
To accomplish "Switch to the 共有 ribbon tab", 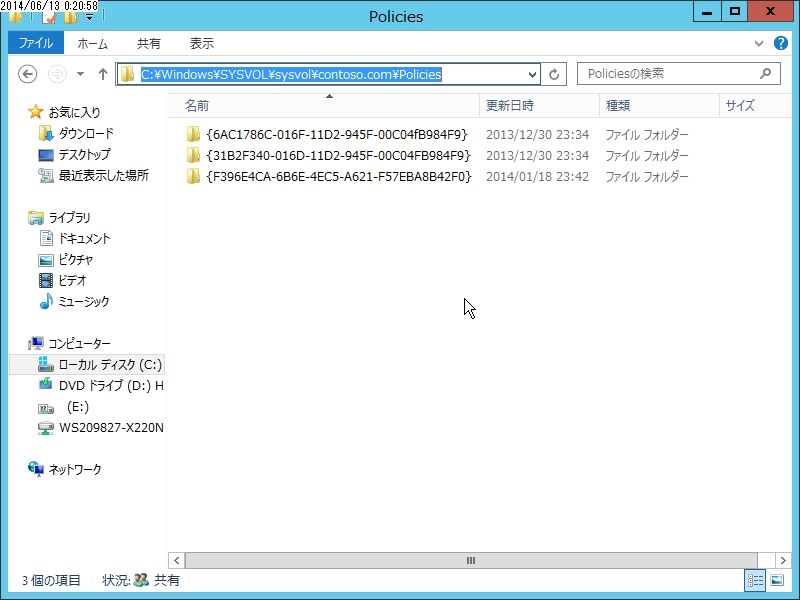I will (148, 44).
